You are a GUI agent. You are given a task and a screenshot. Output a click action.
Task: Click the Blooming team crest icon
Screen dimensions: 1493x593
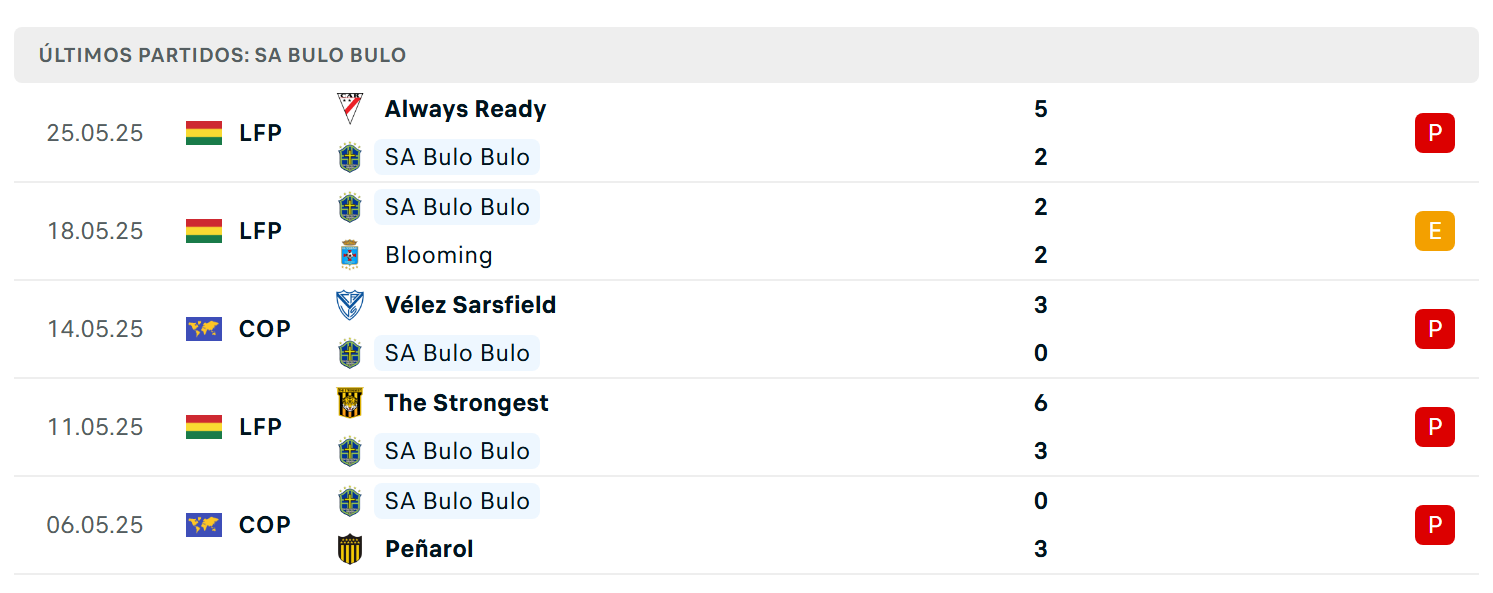[x=350, y=255]
